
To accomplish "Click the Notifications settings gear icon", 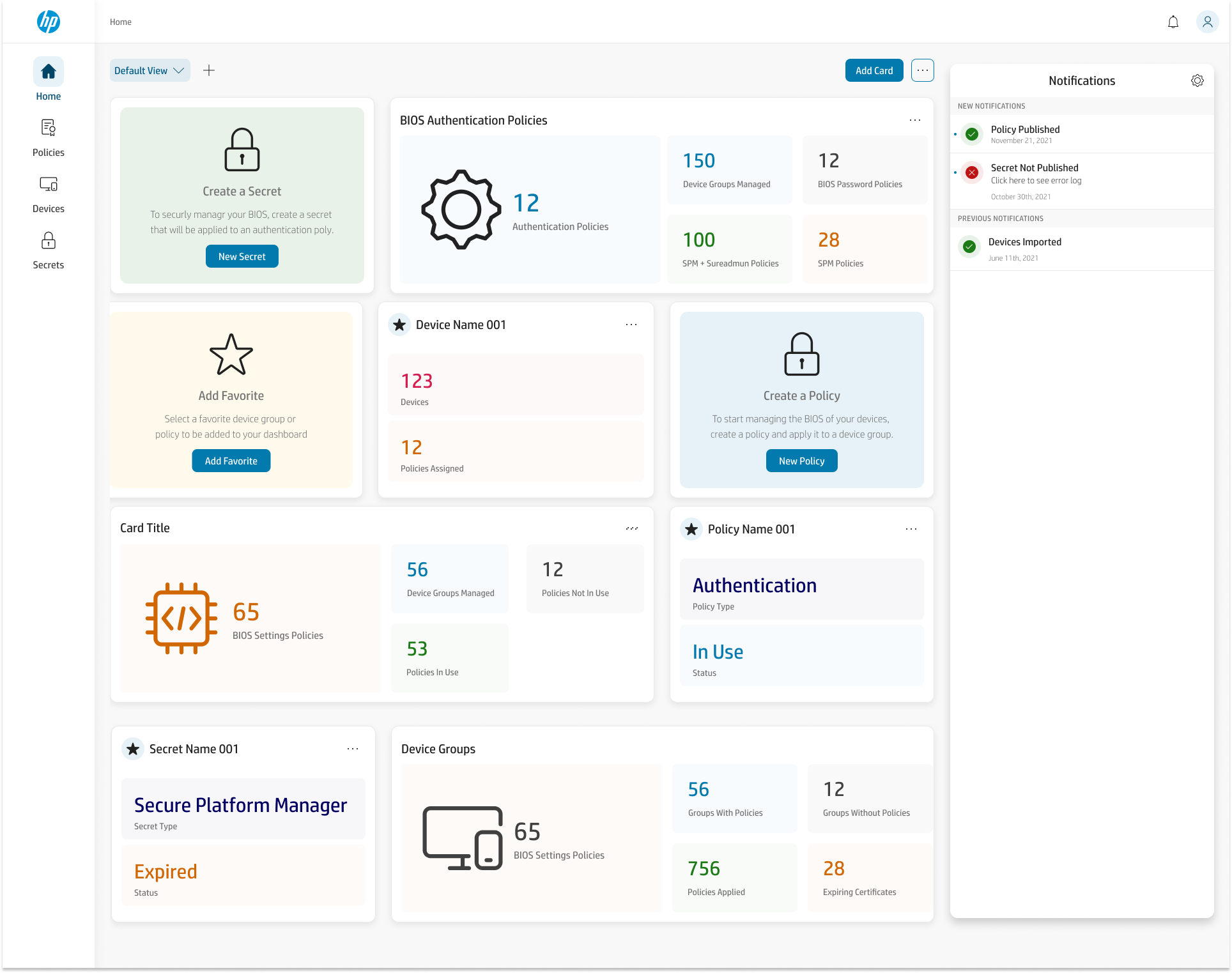I will pos(1197,80).
